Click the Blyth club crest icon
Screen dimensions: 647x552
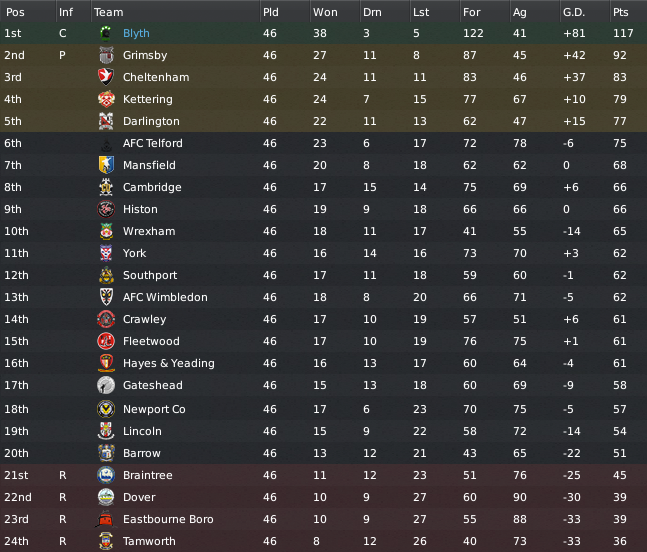coord(106,33)
